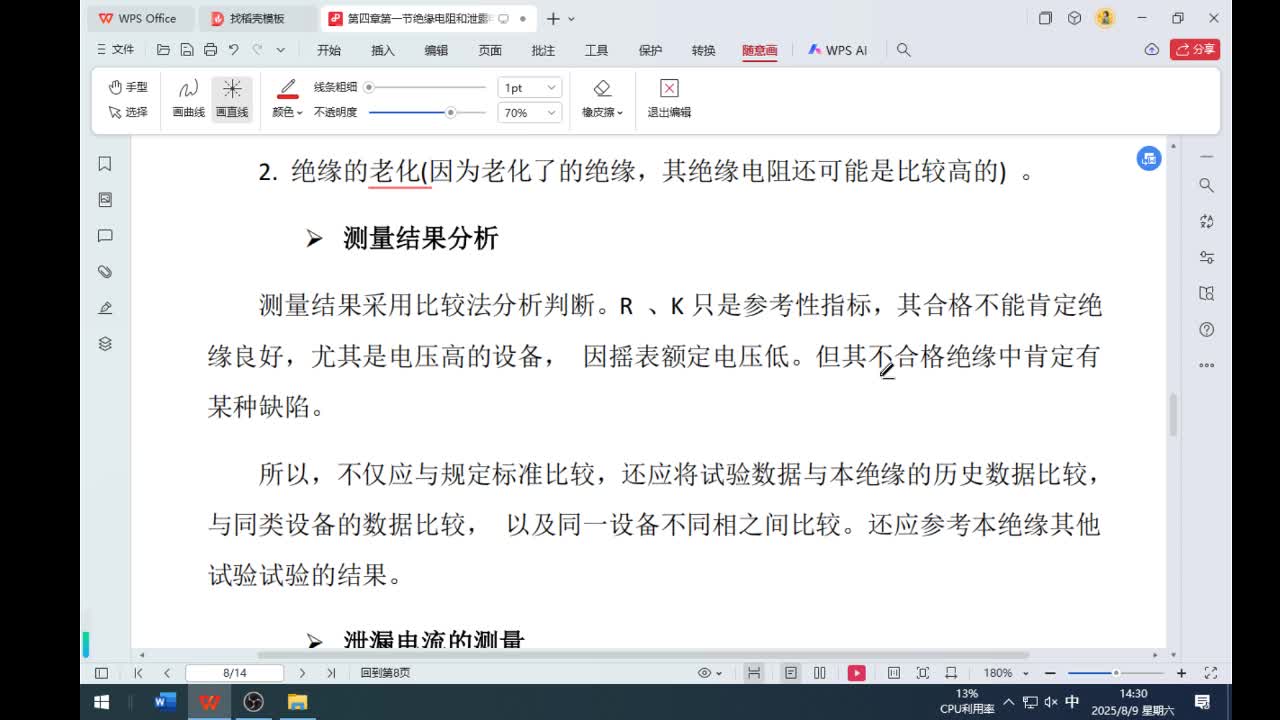Click the print icon in quick toolbar
Screen dimensions: 1280x720
[210, 49]
